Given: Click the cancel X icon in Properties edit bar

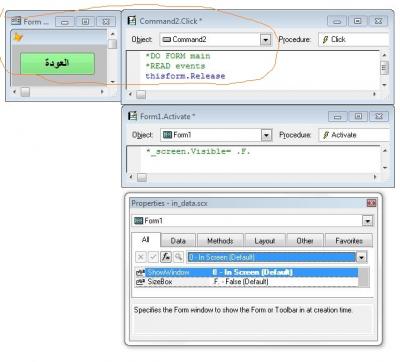Looking at the screenshot, I should click(x=141, y=257).
